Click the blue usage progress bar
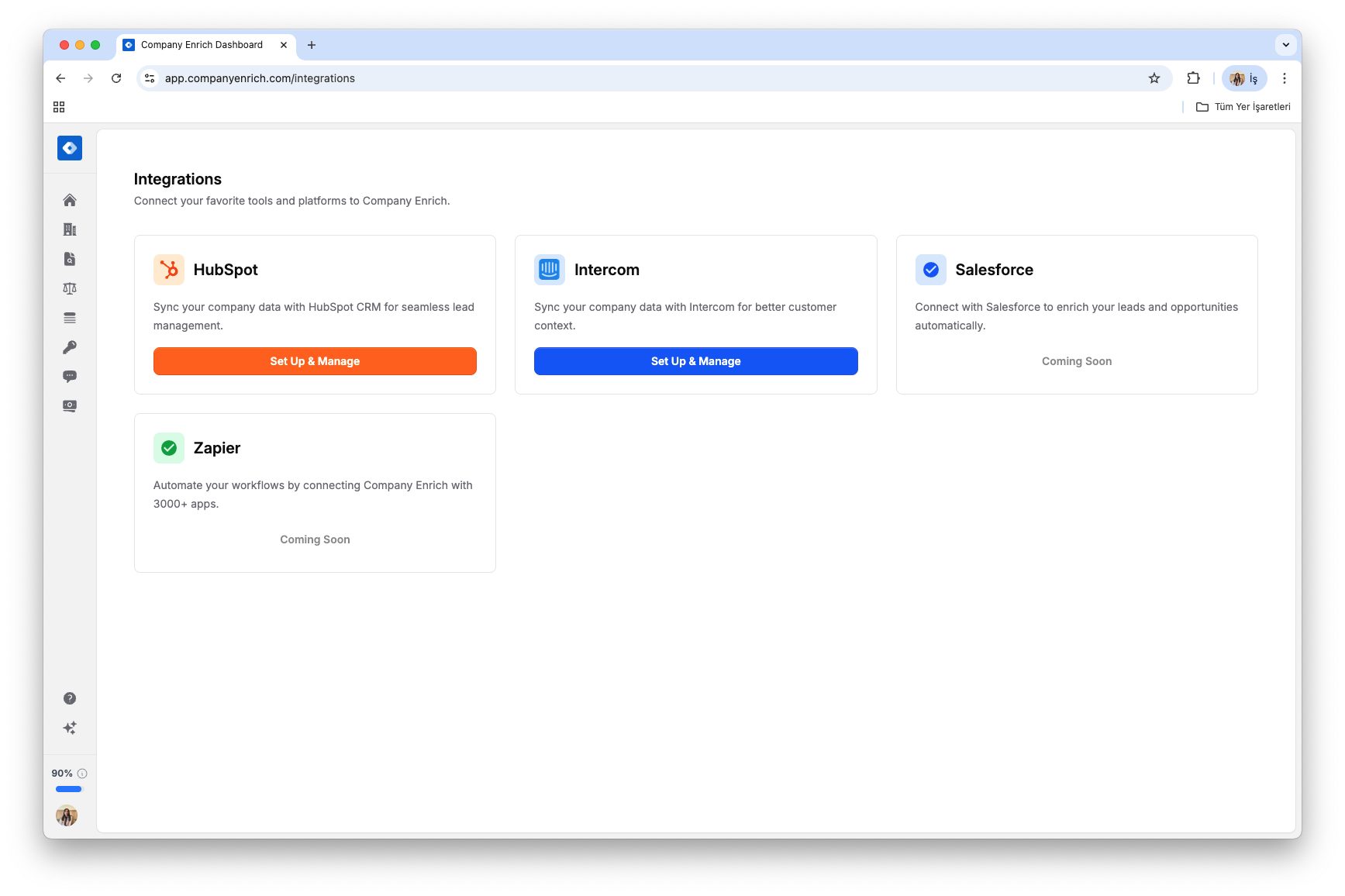This screenshot has width=1345, height=896. click(69, 789)
